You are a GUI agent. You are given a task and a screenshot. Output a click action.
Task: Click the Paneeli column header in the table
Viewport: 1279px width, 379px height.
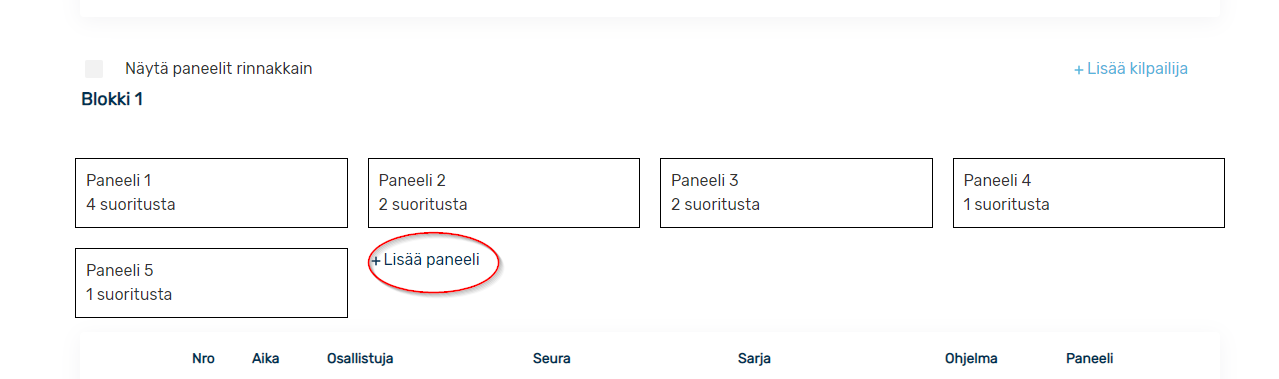point(1090,359)
